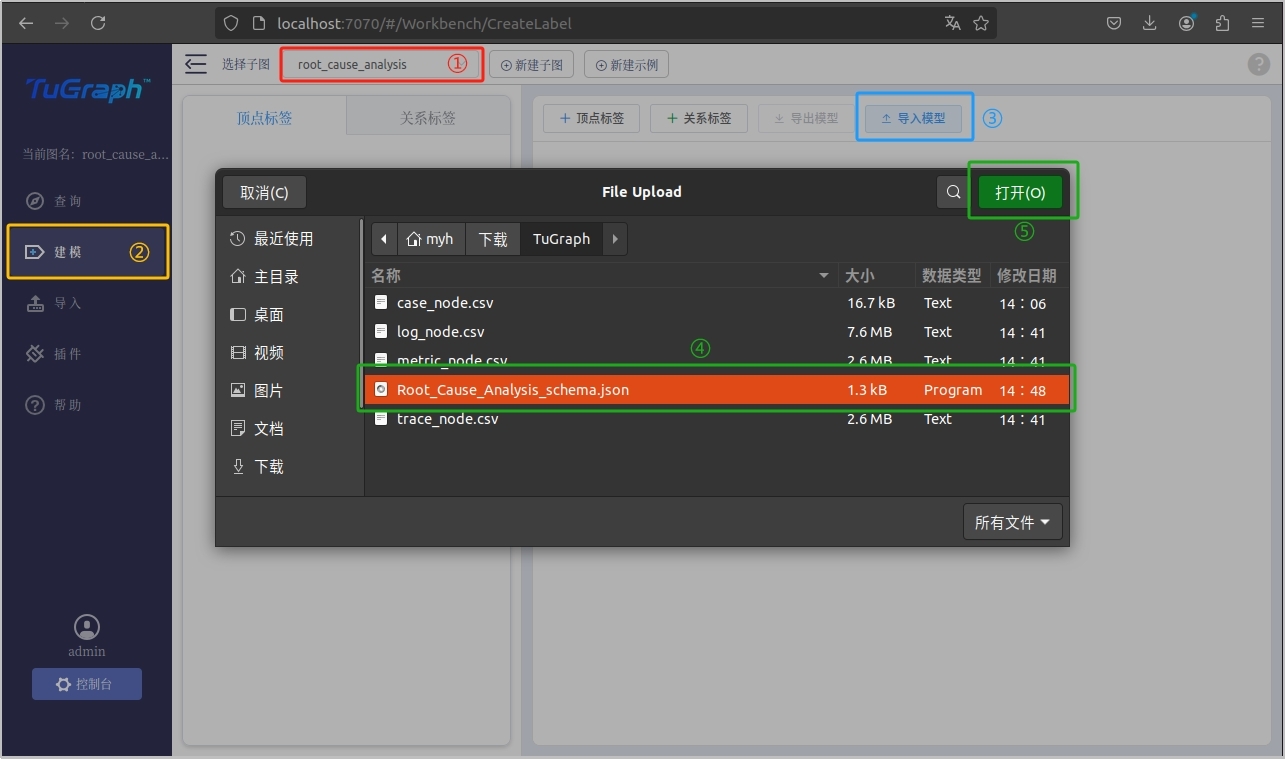Open the 查询 sidebar menu item
This screenshot has width=1286, height=760.
(x=68, y=202)
